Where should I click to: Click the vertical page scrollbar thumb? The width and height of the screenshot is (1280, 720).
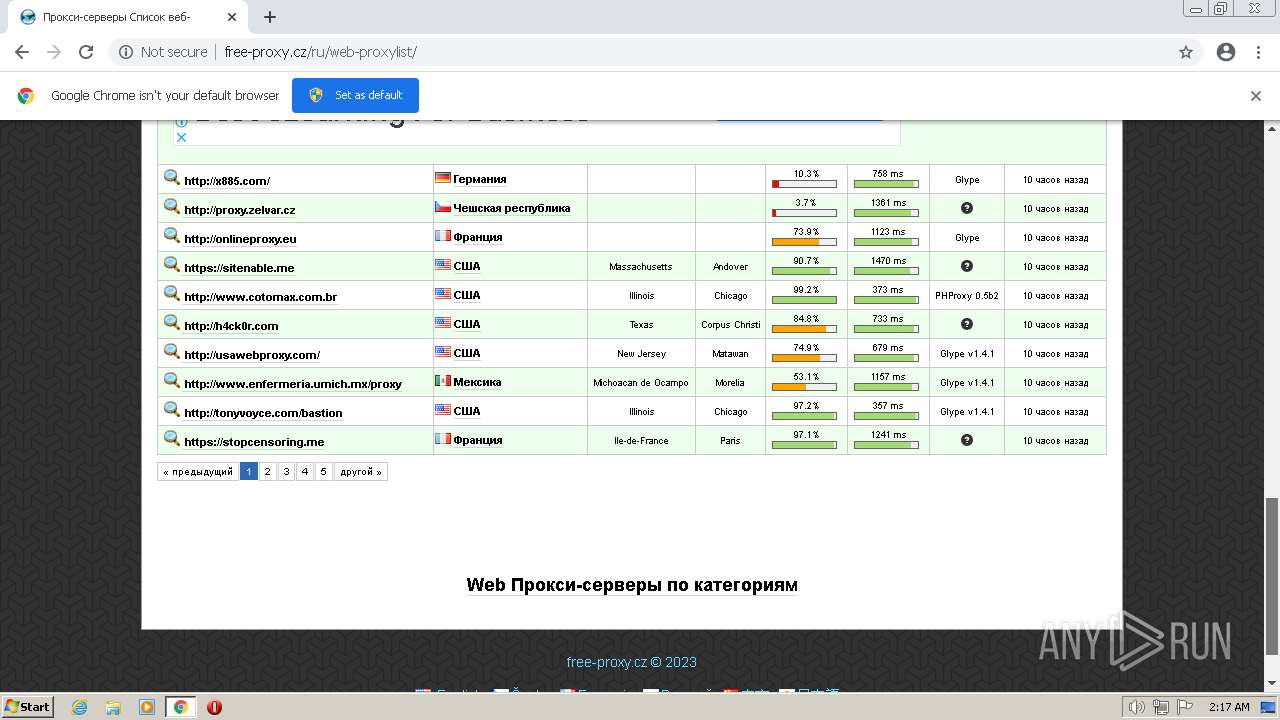[x=1272, y=577]
